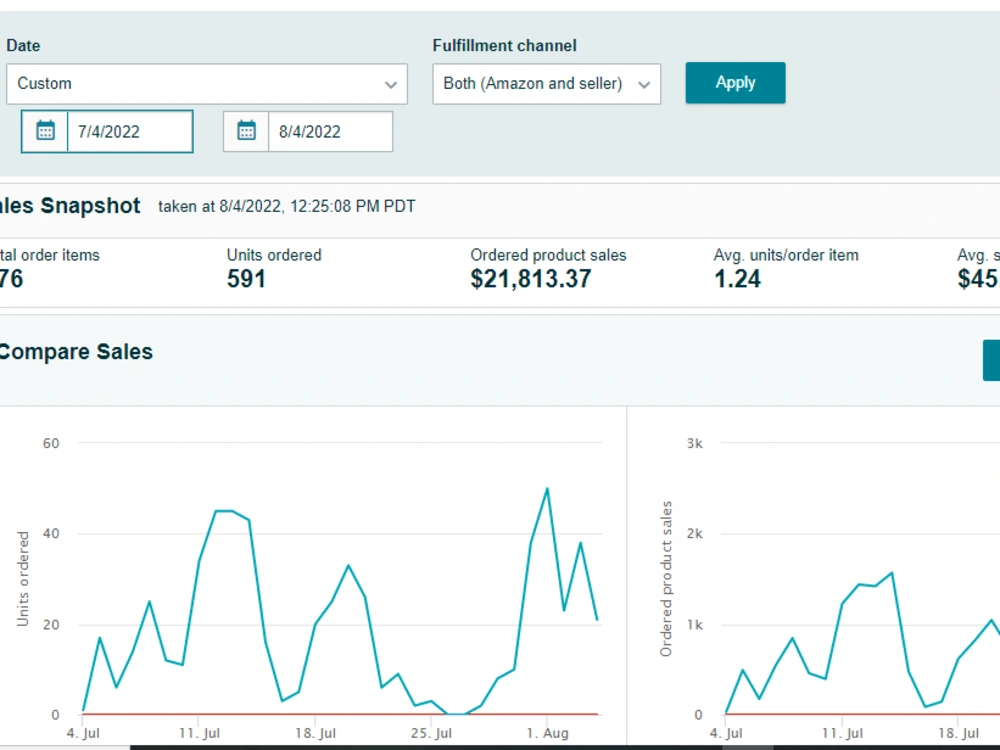1000x750 pixels.
Task: Click the Units ordered metric label
Action: (274, 255)
